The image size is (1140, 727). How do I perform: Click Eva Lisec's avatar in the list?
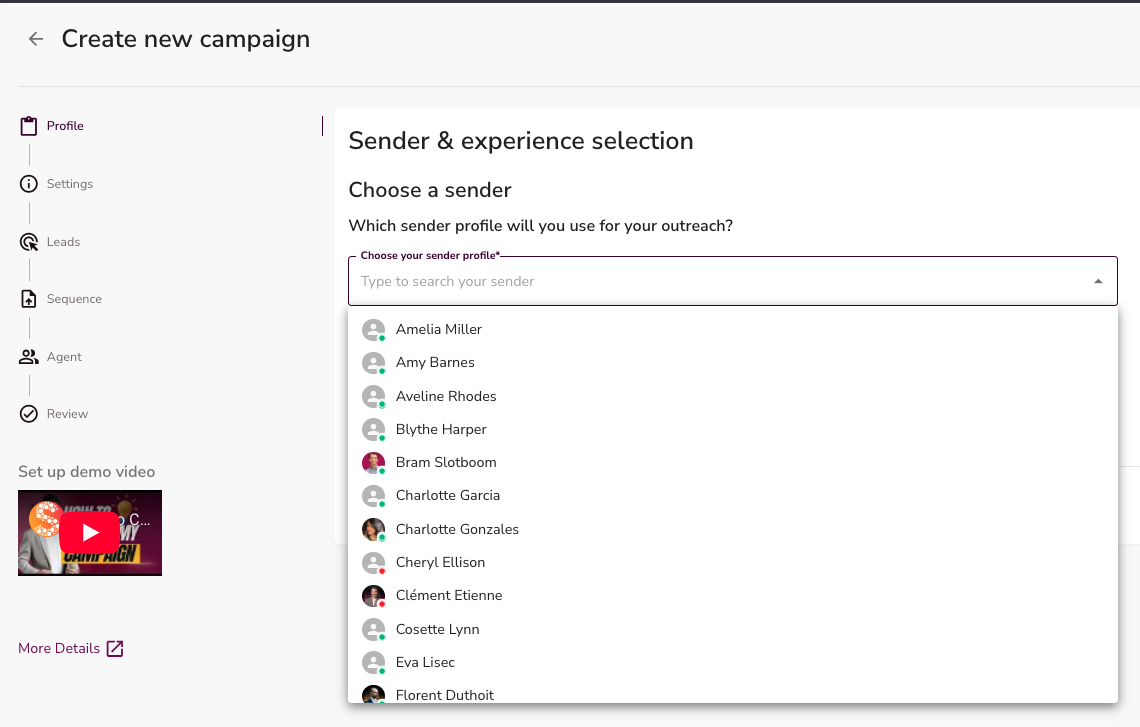[373, 662]
